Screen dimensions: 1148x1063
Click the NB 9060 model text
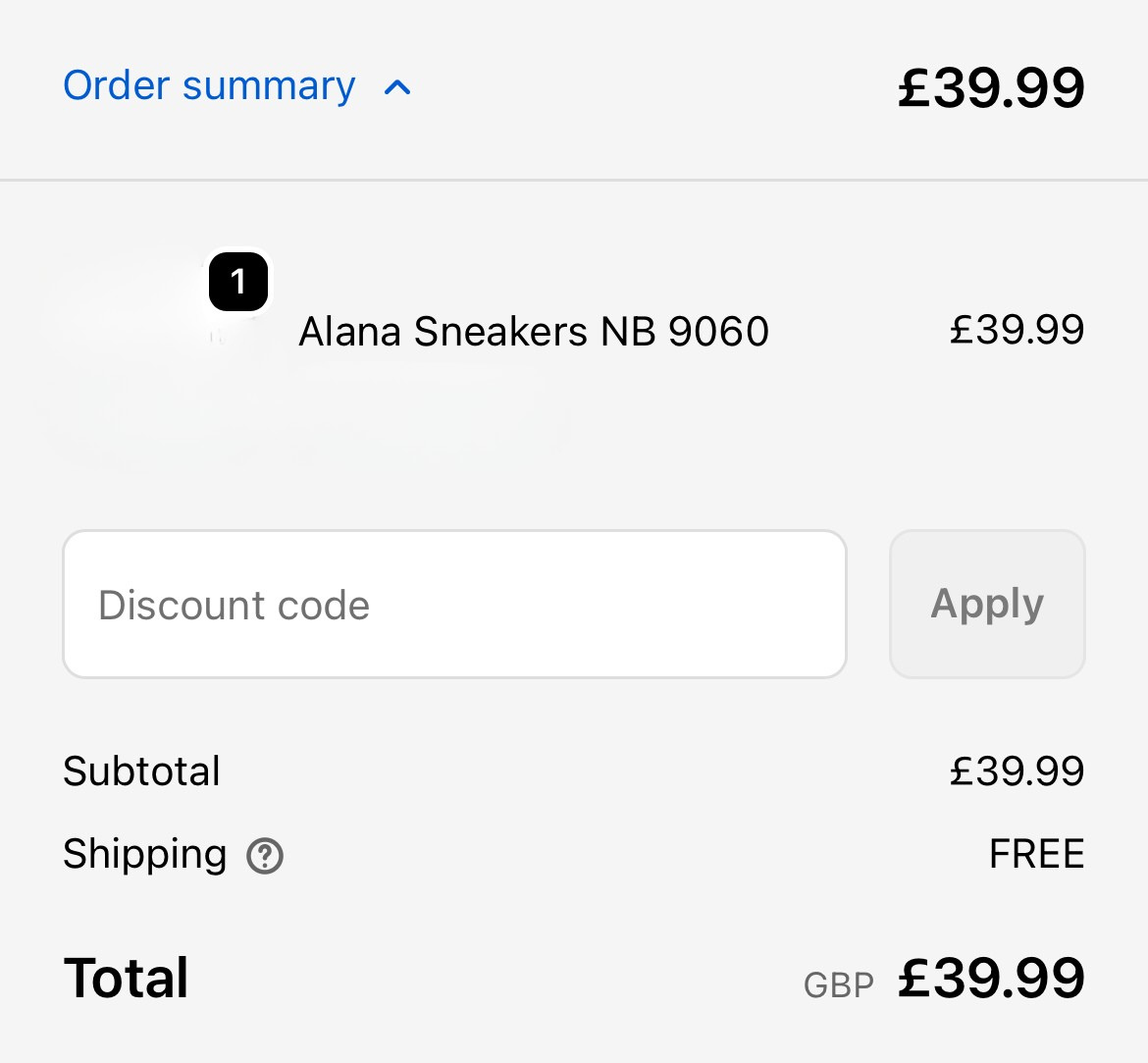pyautogui.click(x=685, y=332)
